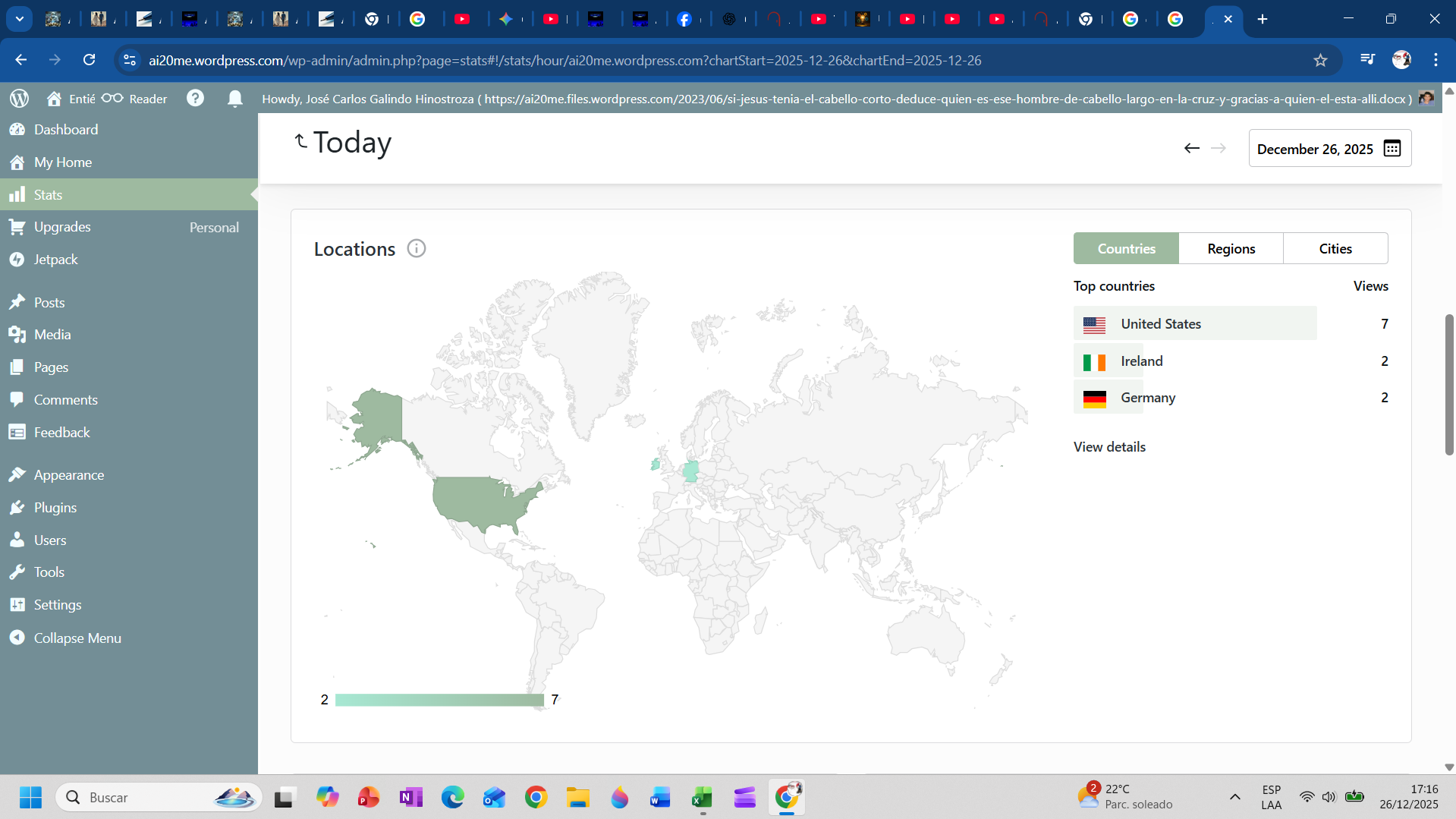Open Jetpack in the sidebar
Screen dimensions: 1456x819
pos(55,260)
